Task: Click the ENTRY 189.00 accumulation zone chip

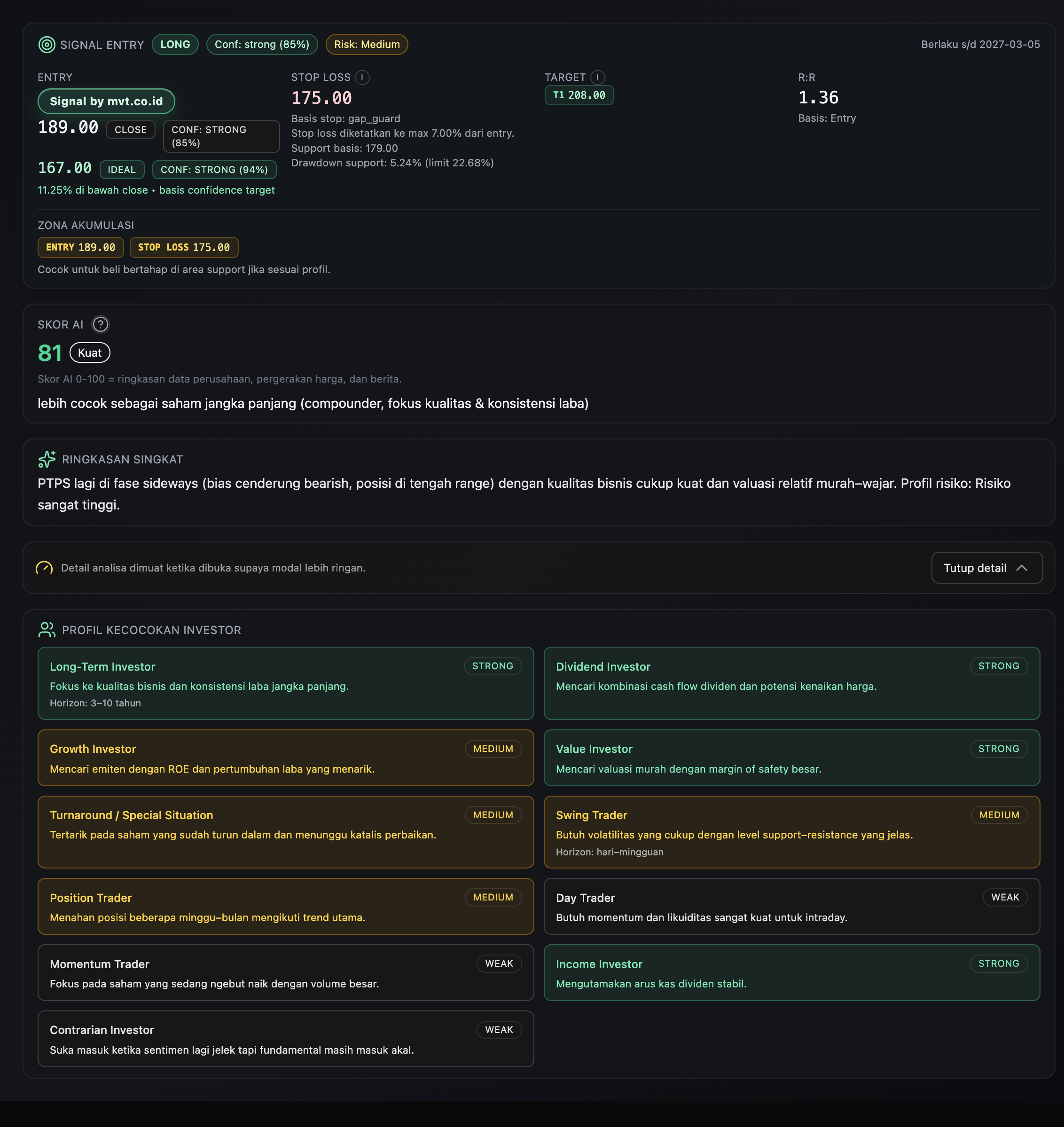Action: pyautogui.click(x=80, y=247)
